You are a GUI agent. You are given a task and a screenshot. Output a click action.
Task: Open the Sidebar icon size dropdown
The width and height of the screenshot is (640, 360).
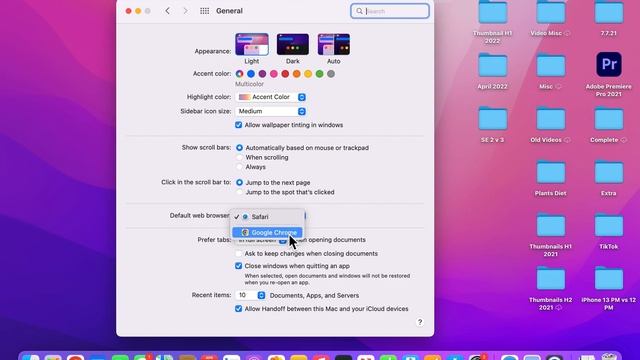pyautogui.click(x=271, y=111)
